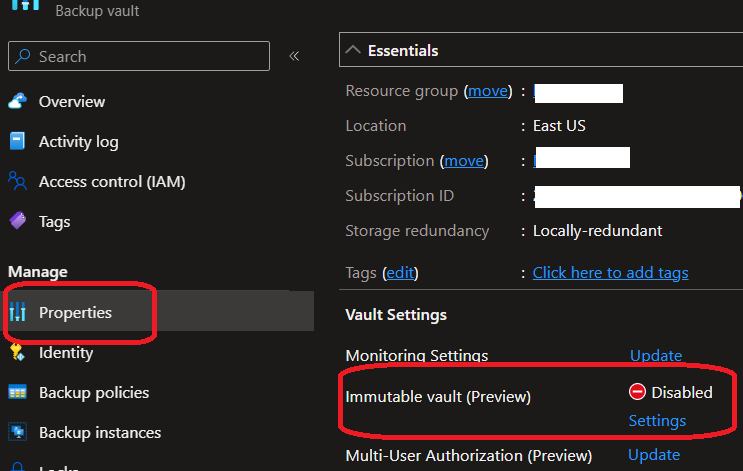Click the Backup policies icon
The width and height of the screenshot is (743, 471).
coord(17,392)
